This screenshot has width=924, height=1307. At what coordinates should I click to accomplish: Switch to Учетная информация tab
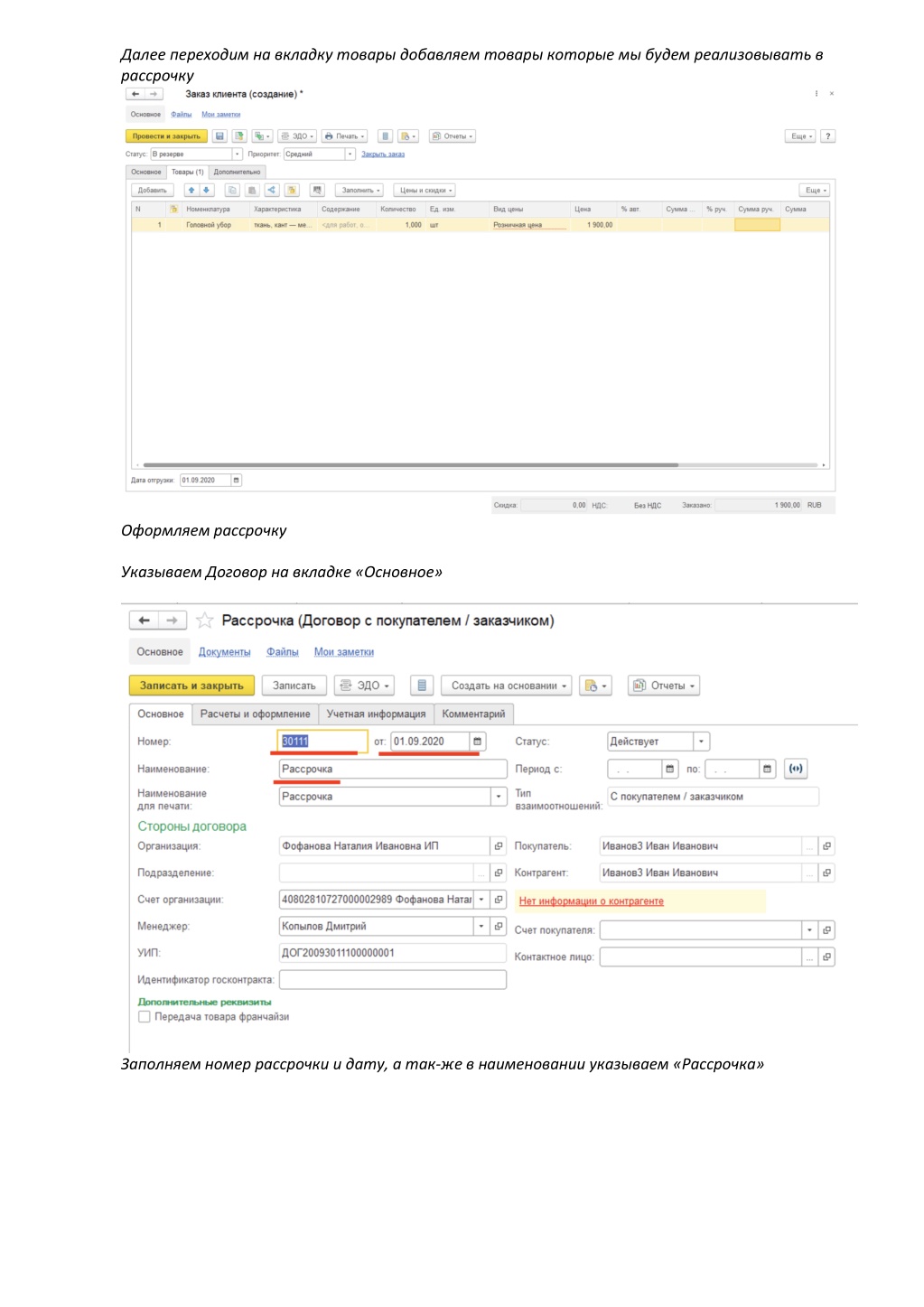[x=376, y=714]
